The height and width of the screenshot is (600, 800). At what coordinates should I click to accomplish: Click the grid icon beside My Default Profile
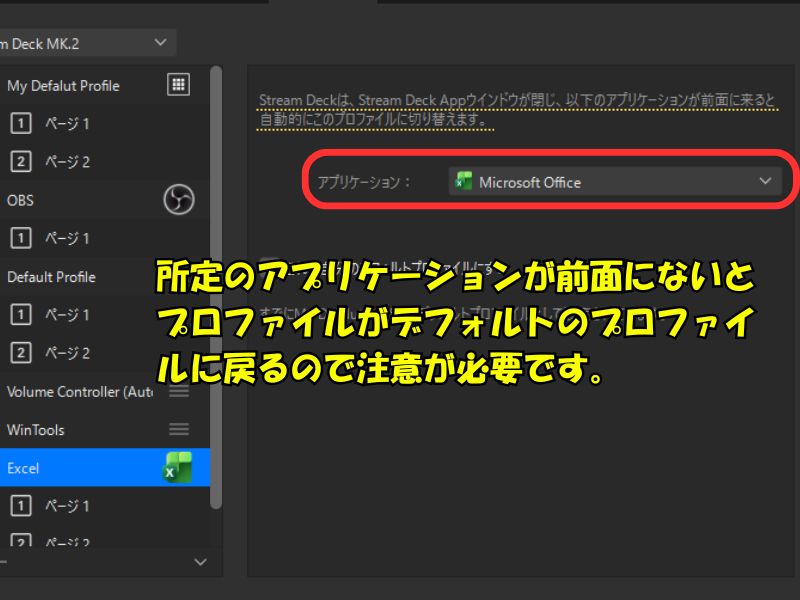(x=178, y=85)
